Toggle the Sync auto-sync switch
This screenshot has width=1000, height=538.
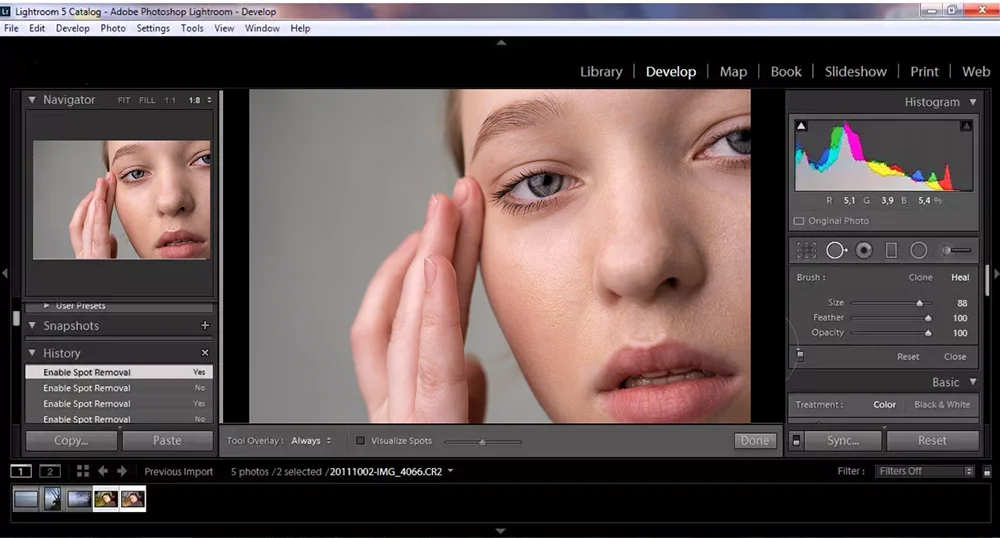(x=796, y=440)
